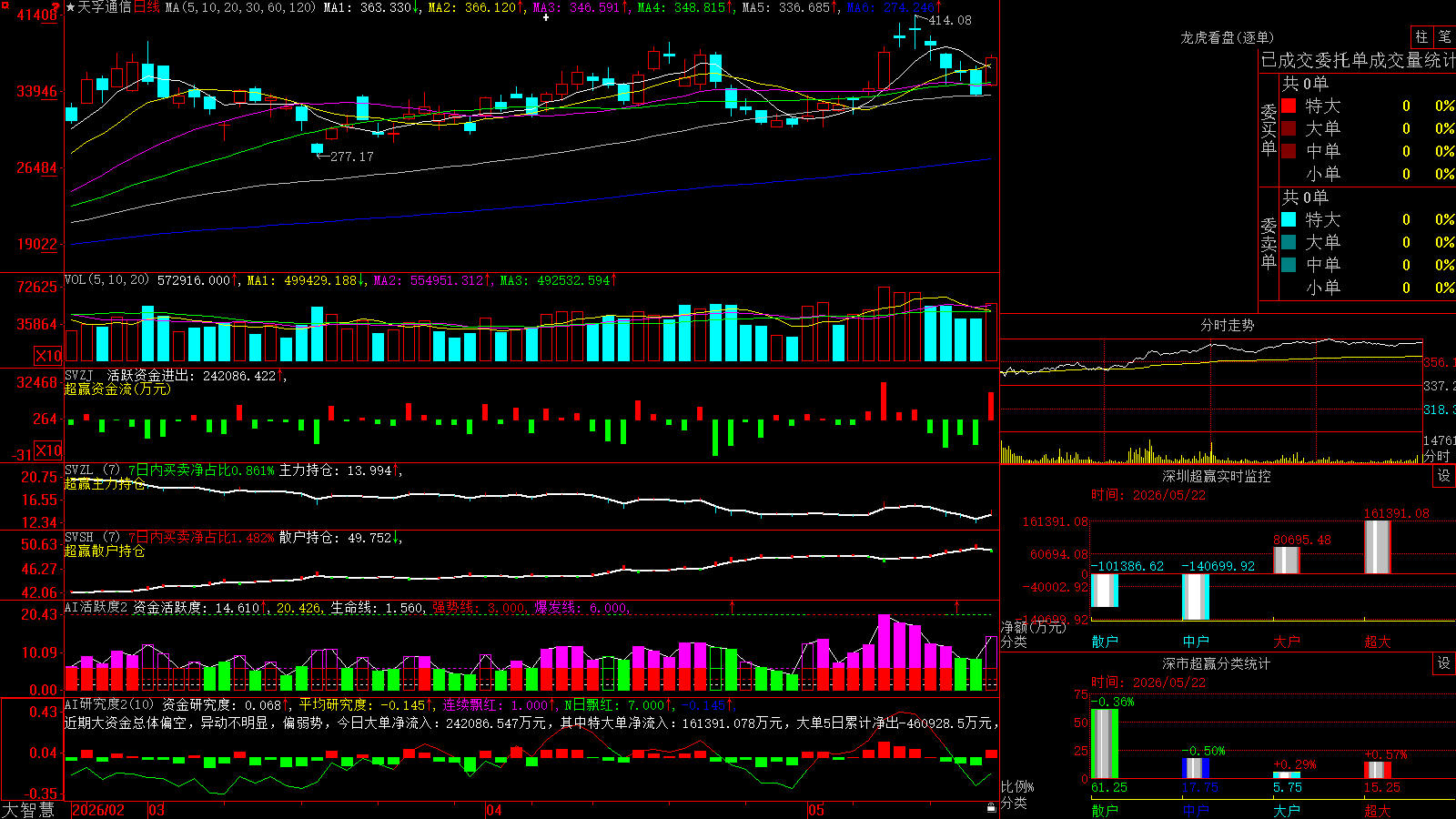This screenshot has width=1456, height=819.
Task: Click the teal 大单 swatch under 委卖单
Action: [1289, 242]
